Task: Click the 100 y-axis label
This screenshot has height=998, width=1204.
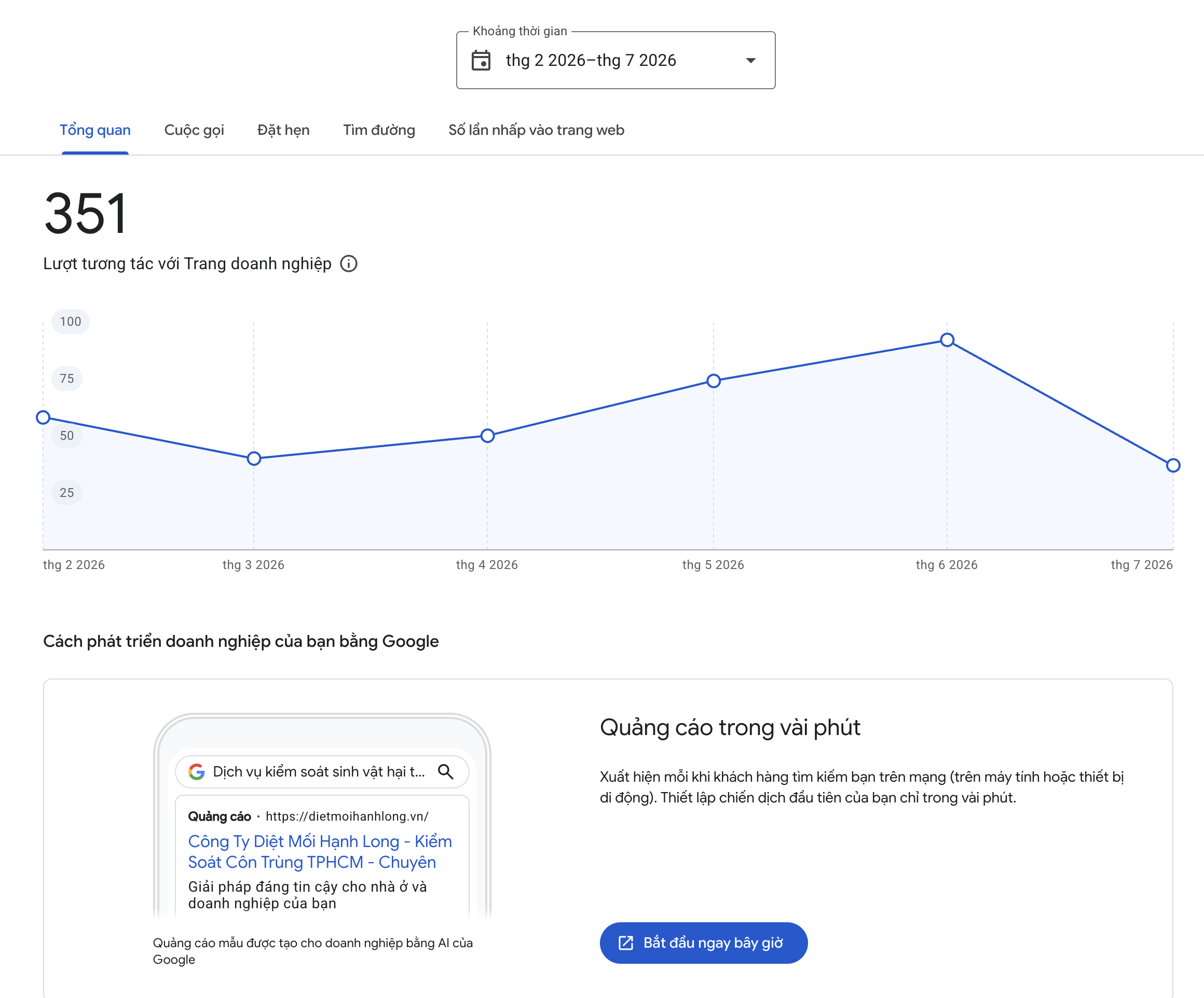Action: coord(71,322)
